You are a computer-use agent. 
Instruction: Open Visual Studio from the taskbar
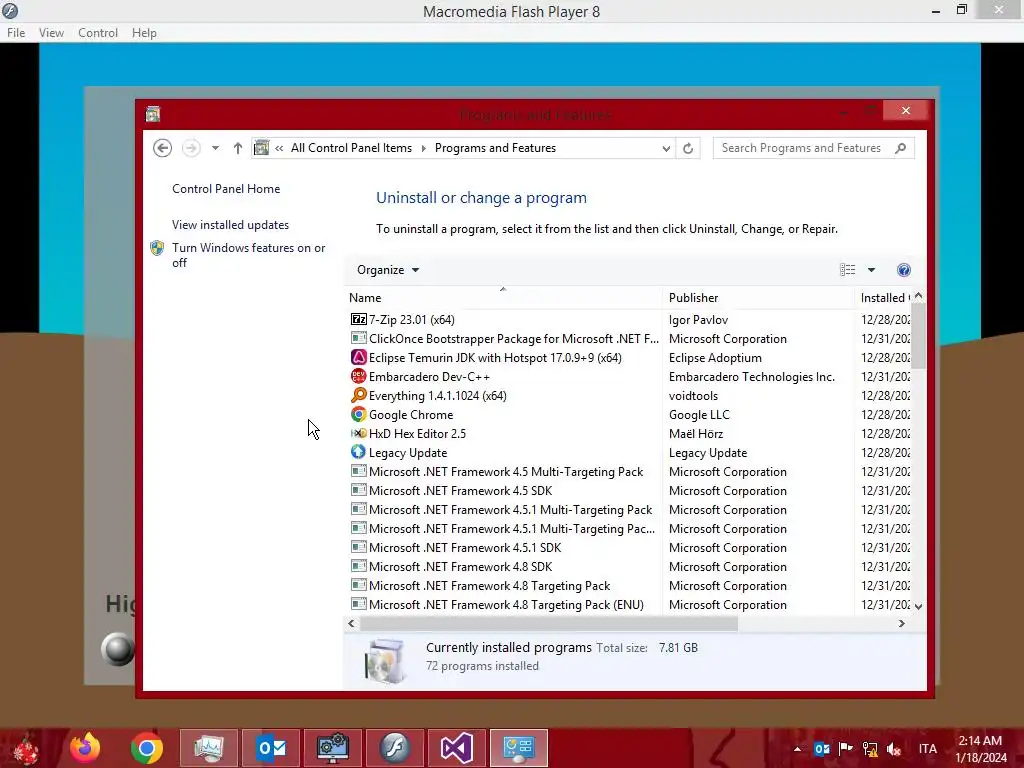click(457, 748)
